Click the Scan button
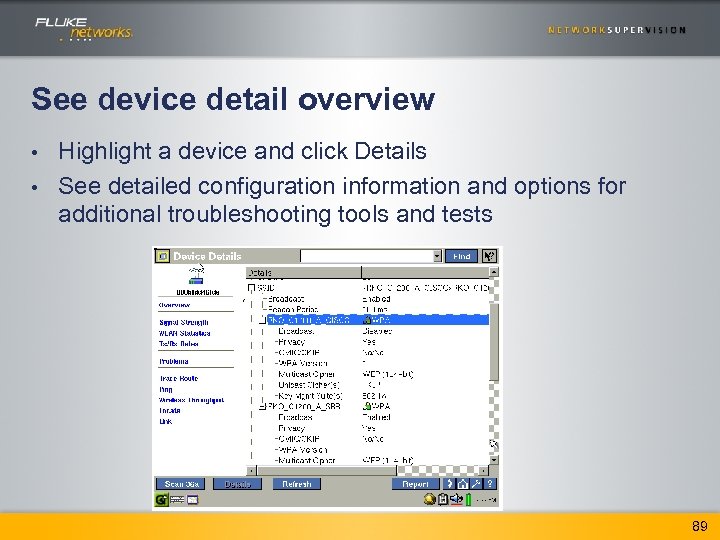Screen dimensions: 720x540 tap(181, 484)
